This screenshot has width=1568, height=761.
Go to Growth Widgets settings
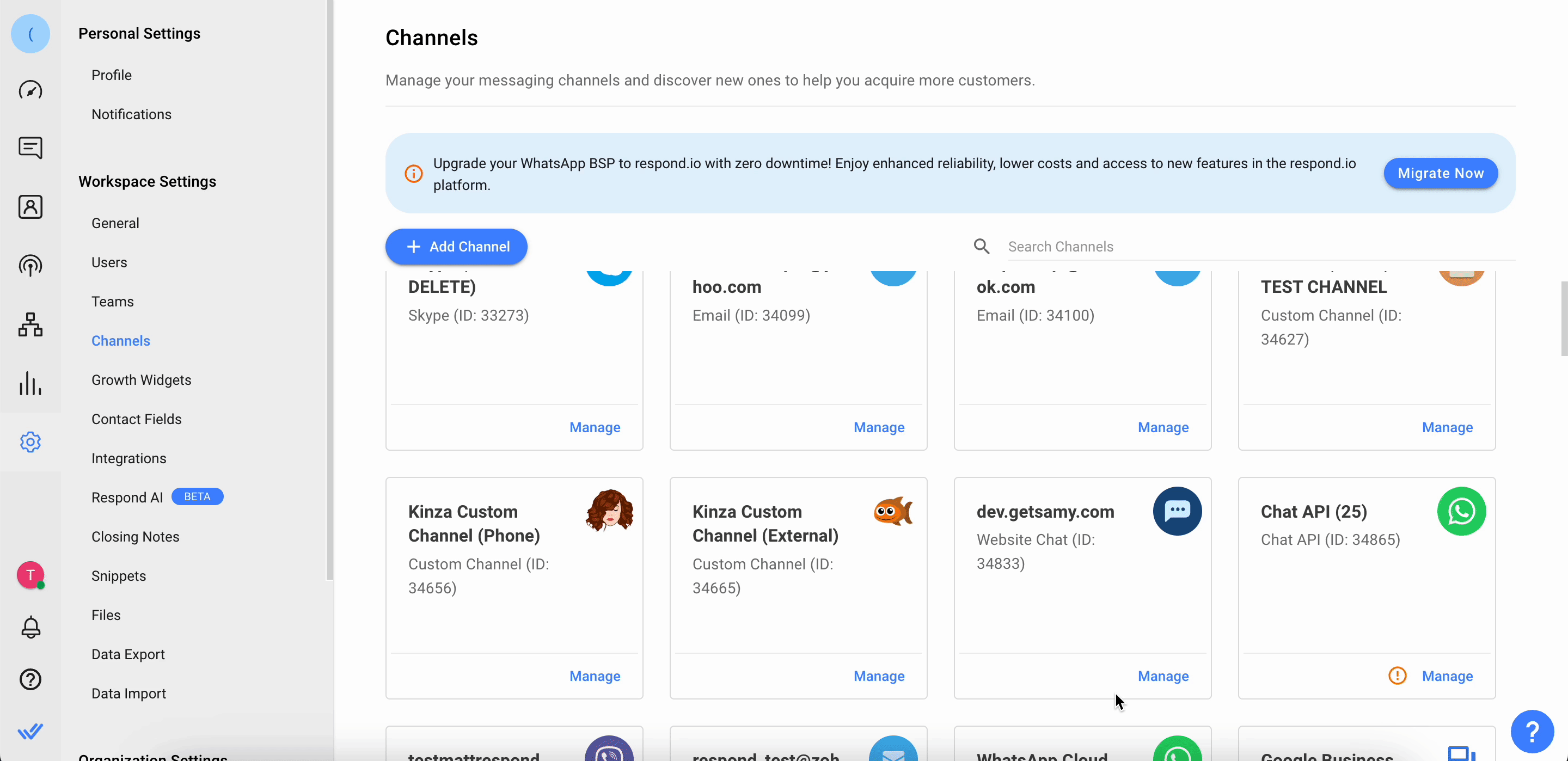point(141,380)
